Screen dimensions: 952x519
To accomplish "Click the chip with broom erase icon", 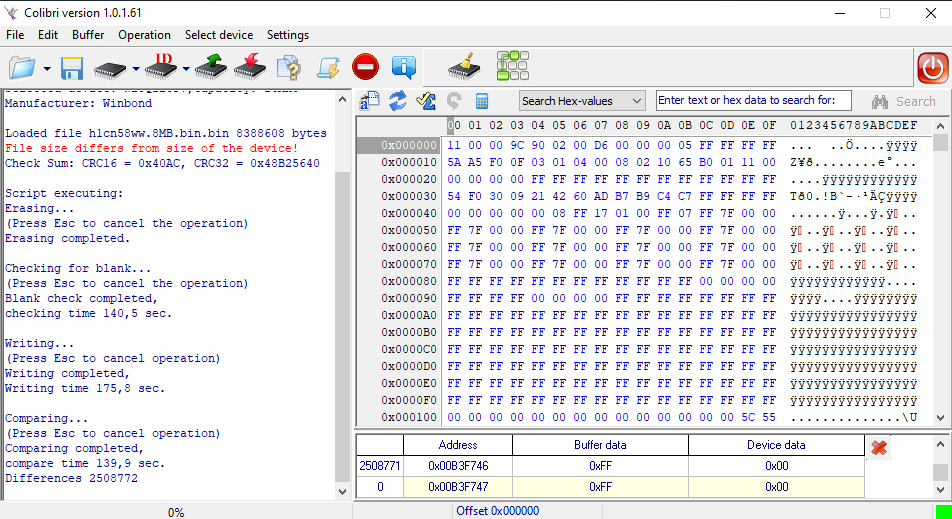I will [462, 68].
